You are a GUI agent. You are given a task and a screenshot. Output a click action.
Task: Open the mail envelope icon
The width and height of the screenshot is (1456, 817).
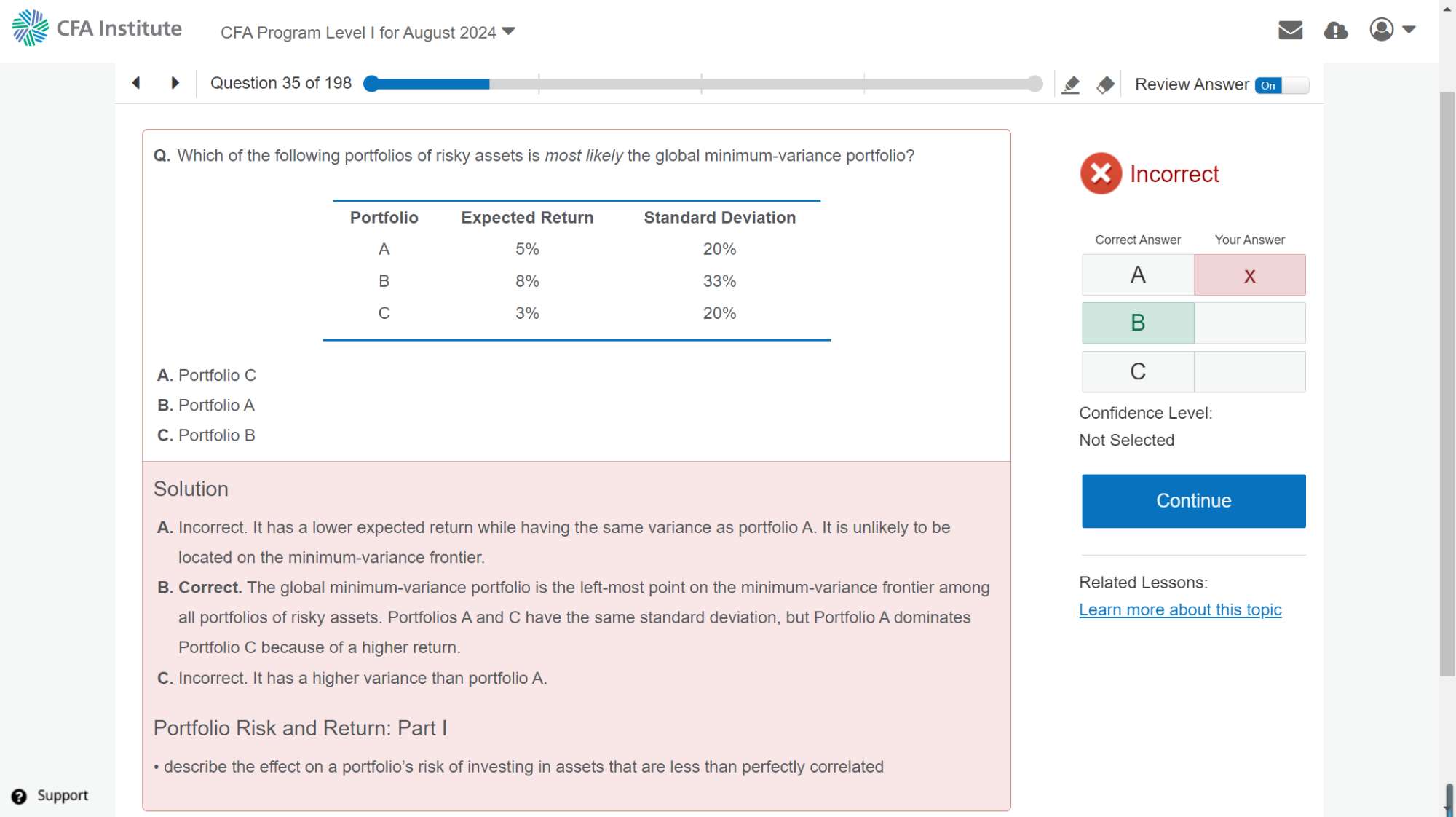coord(1290,30)
